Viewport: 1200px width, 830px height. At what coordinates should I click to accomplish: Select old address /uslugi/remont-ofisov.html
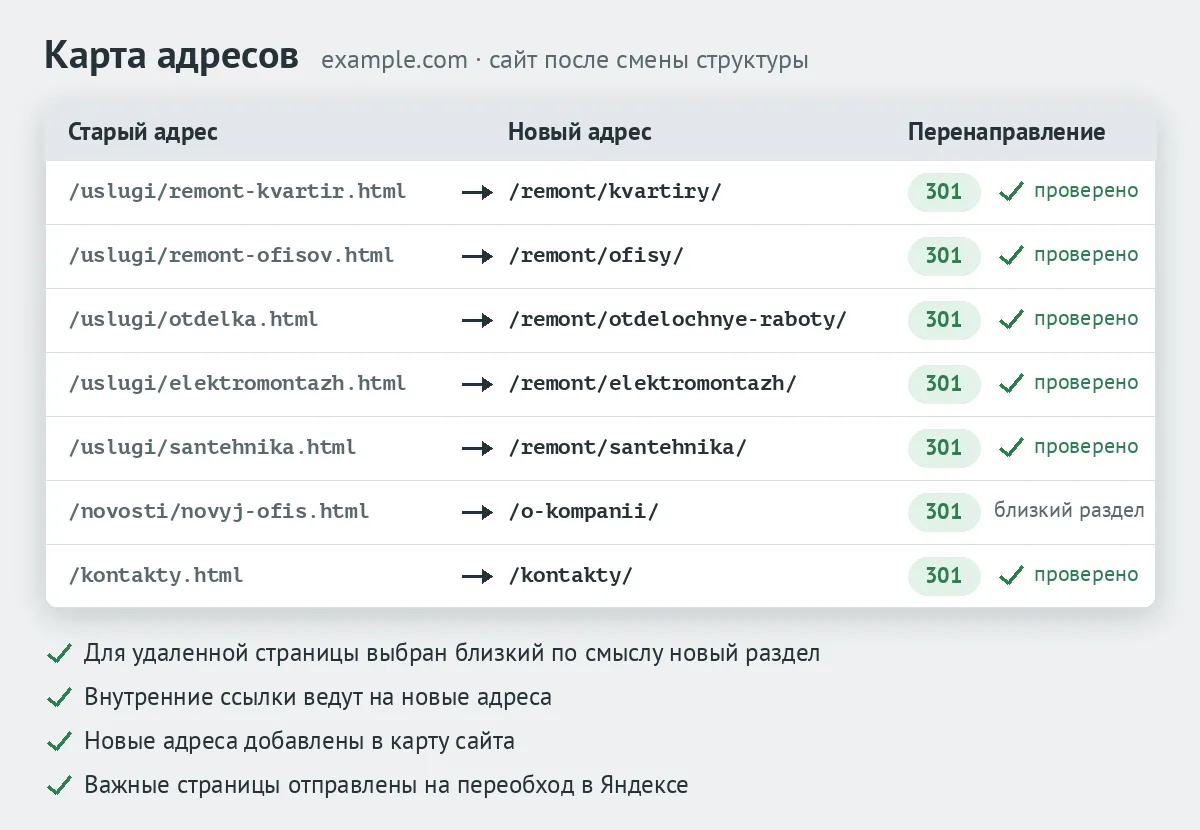coord(231,256)
